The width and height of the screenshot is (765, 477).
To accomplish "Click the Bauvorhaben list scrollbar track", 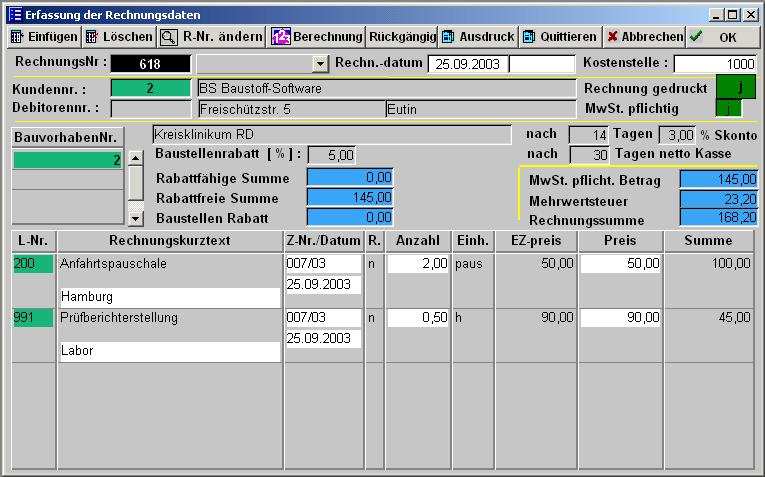I will pos(136,188).
